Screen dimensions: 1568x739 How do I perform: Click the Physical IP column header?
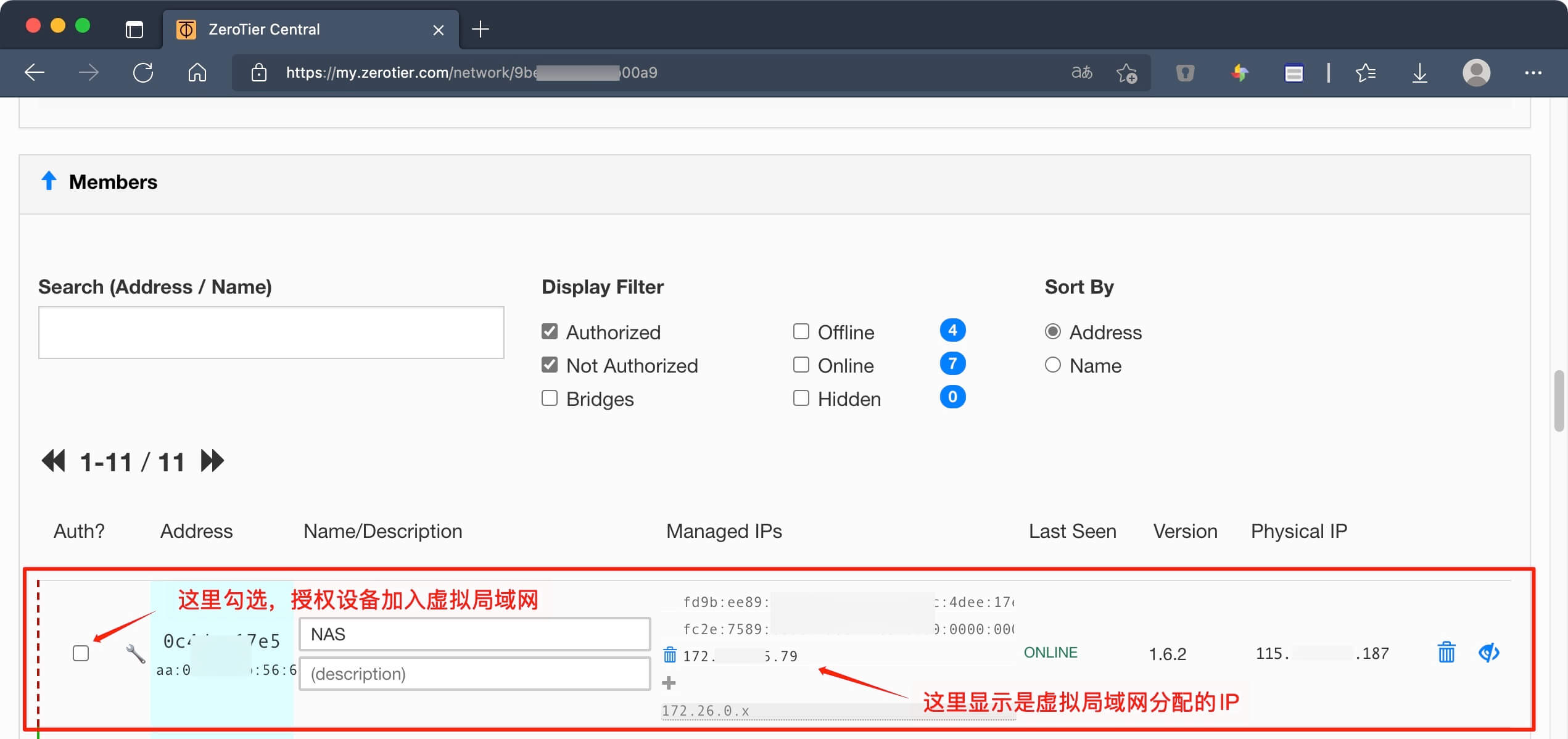pyautogui.click(x=1299, y=531)
